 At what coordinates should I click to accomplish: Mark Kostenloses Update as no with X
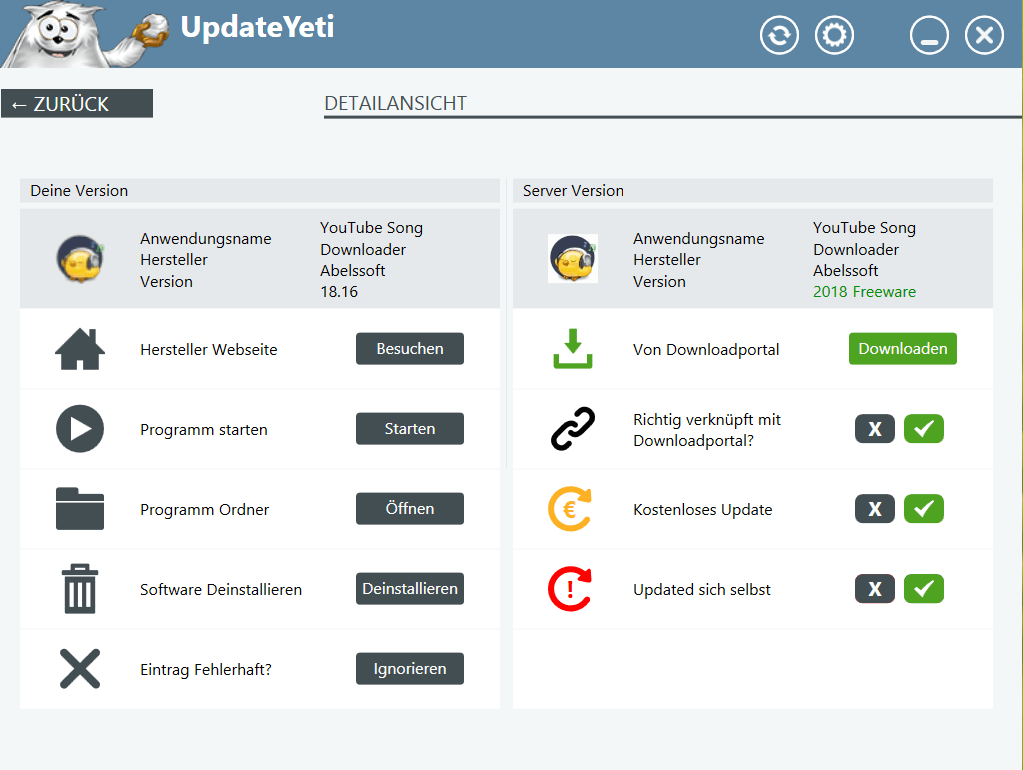[x=875, y=509]
